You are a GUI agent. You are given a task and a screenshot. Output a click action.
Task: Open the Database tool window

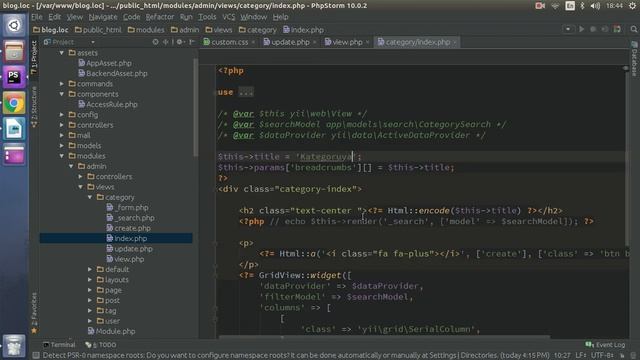point(634,59)
